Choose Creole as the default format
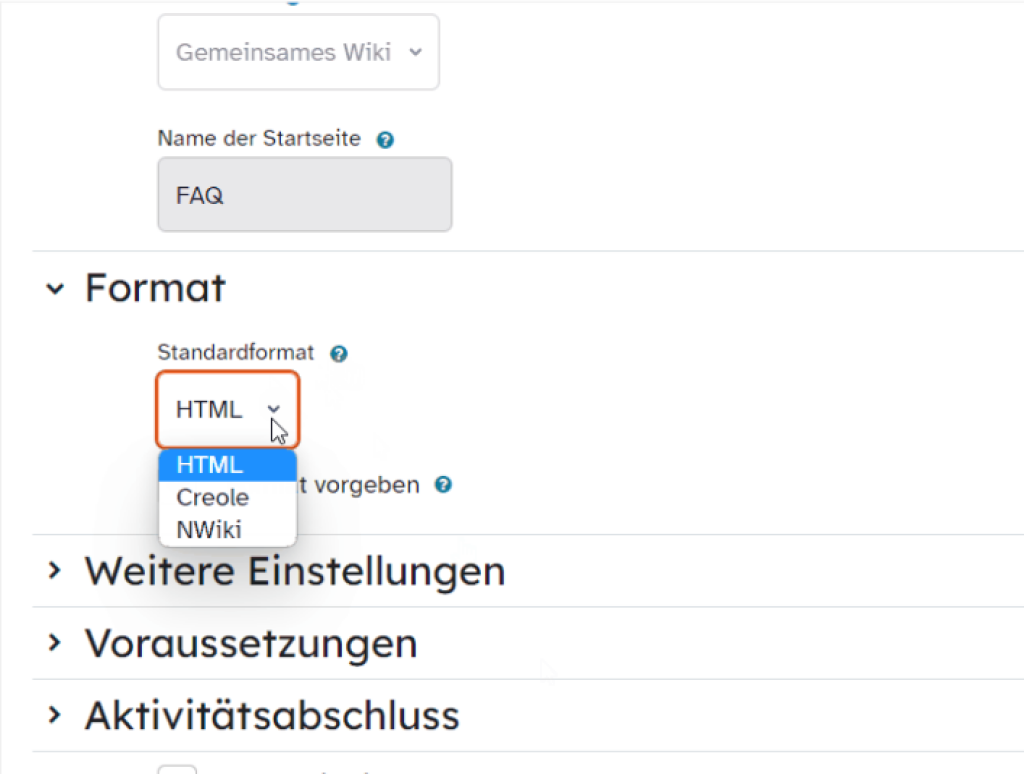Viewport: 1024px width, 774px height. pos(212,497)
